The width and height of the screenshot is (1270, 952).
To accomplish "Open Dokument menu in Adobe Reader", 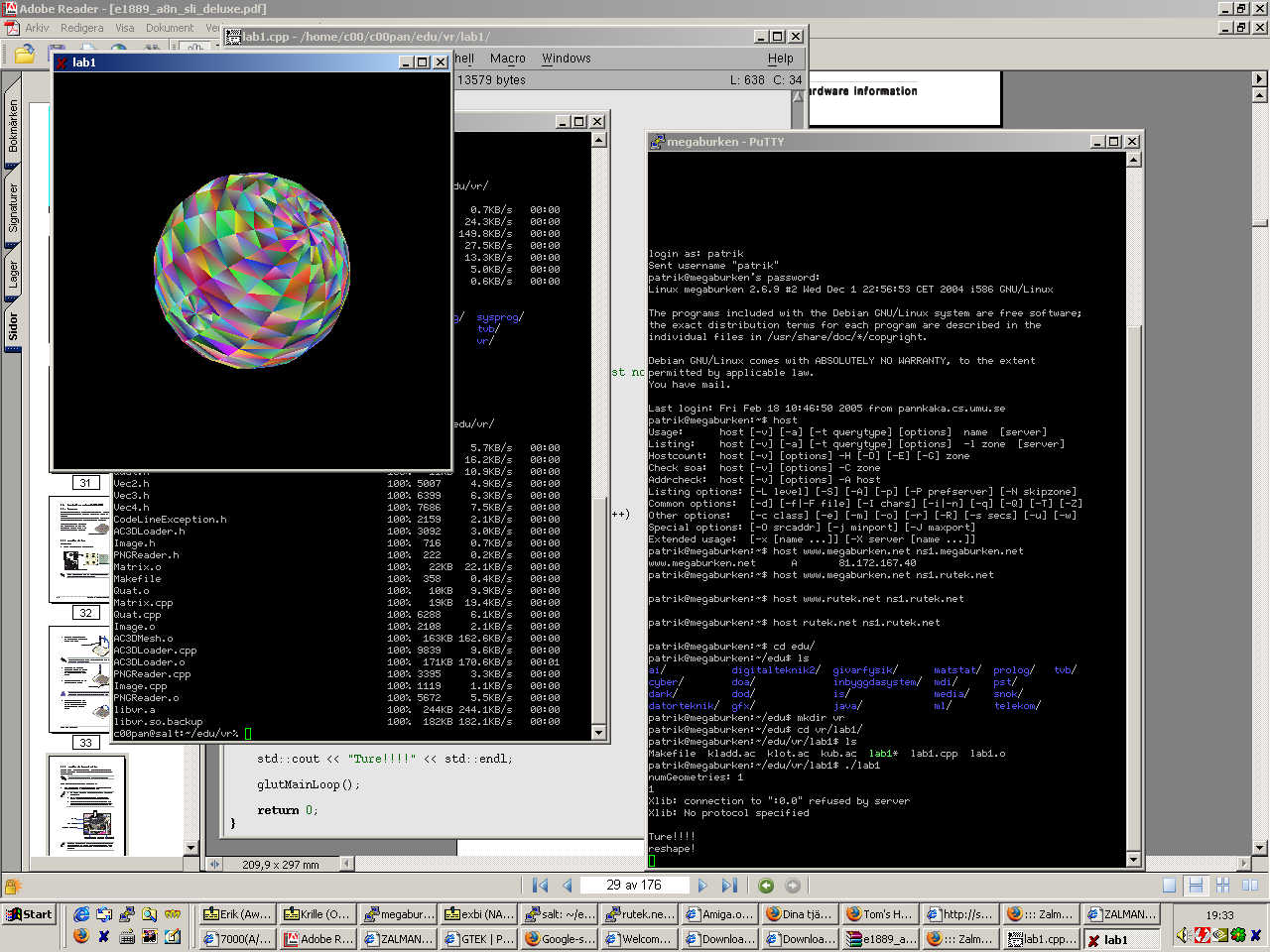I will coord(170,28).
